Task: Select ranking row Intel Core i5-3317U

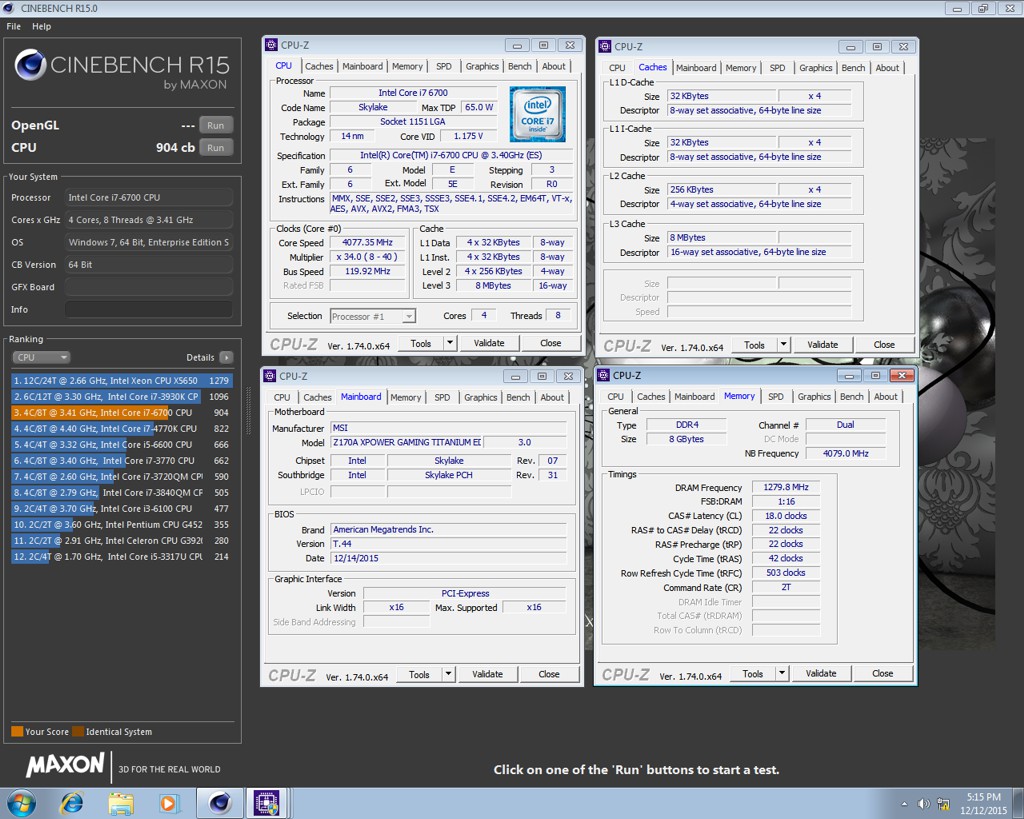Action: pyautogui.click(x=121, y=556)
